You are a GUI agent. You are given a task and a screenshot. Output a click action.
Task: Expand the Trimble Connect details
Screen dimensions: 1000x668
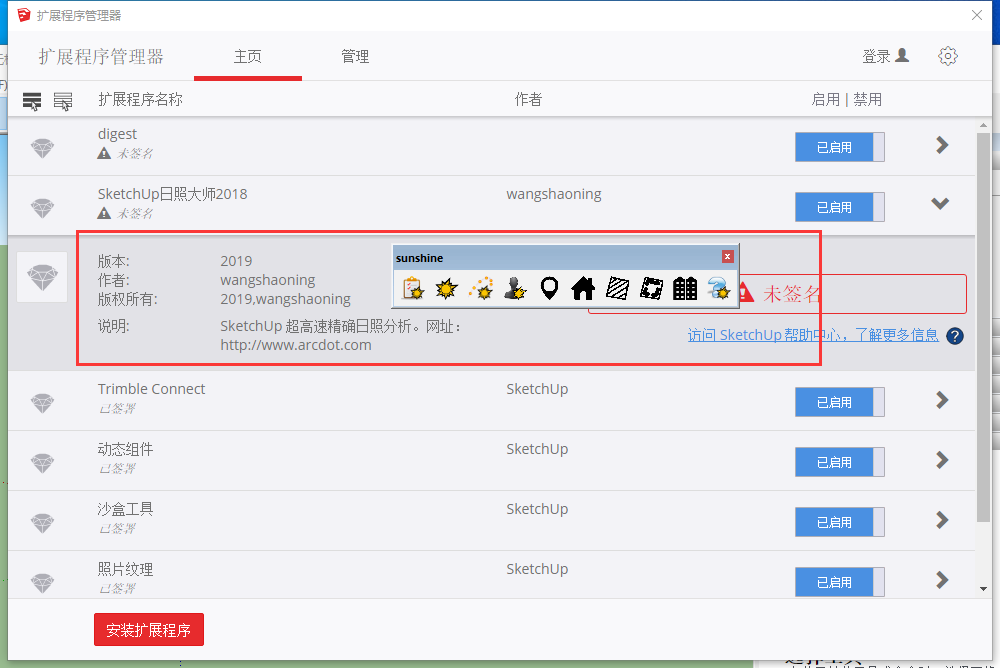tap(942, 400)
